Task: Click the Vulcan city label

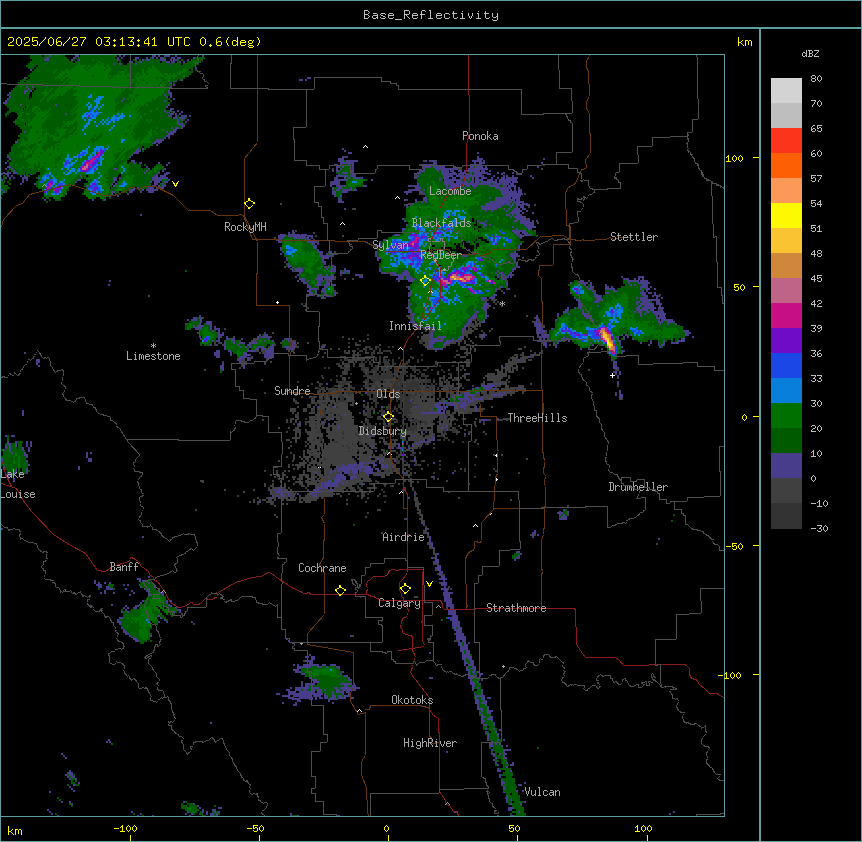Action: 542,792
